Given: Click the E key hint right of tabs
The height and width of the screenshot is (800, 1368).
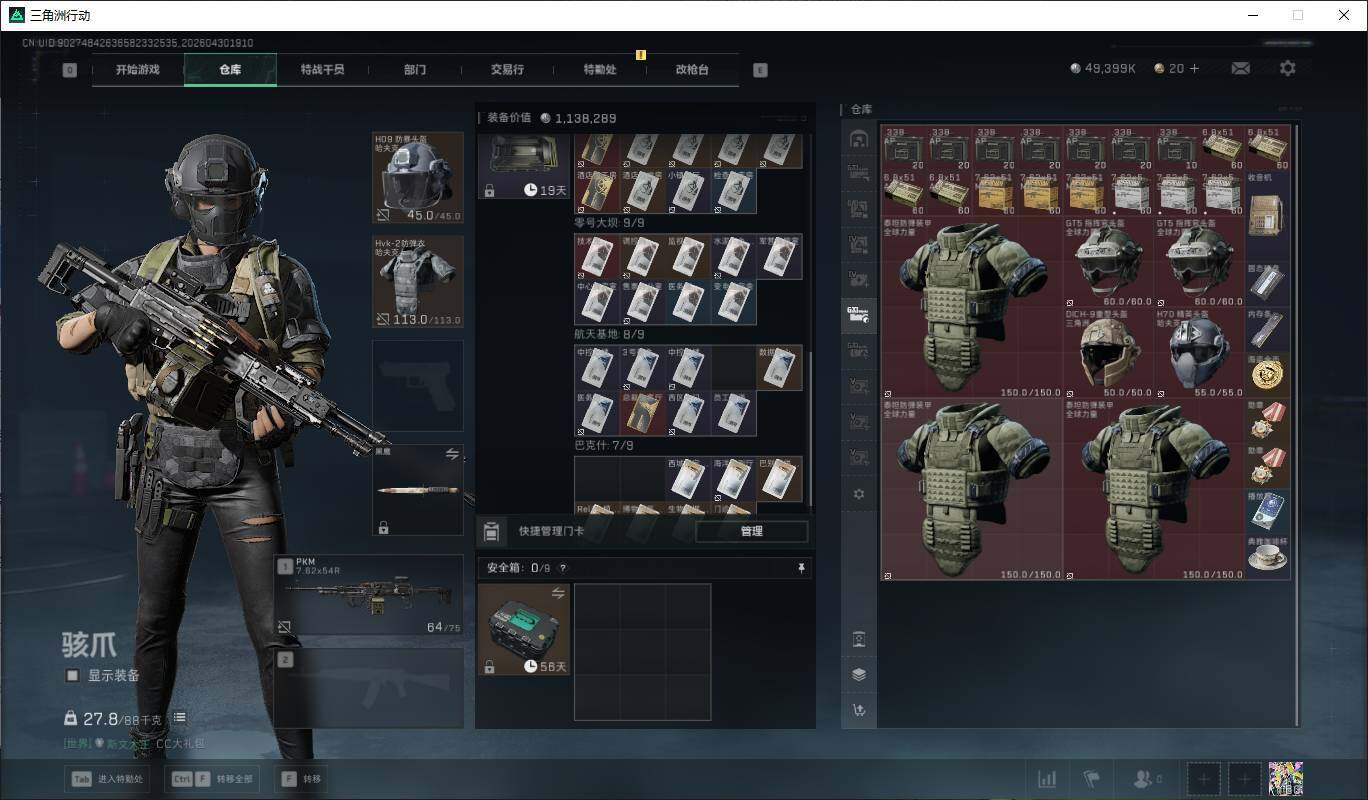Looking at the screenshot, I should point(760,70).
